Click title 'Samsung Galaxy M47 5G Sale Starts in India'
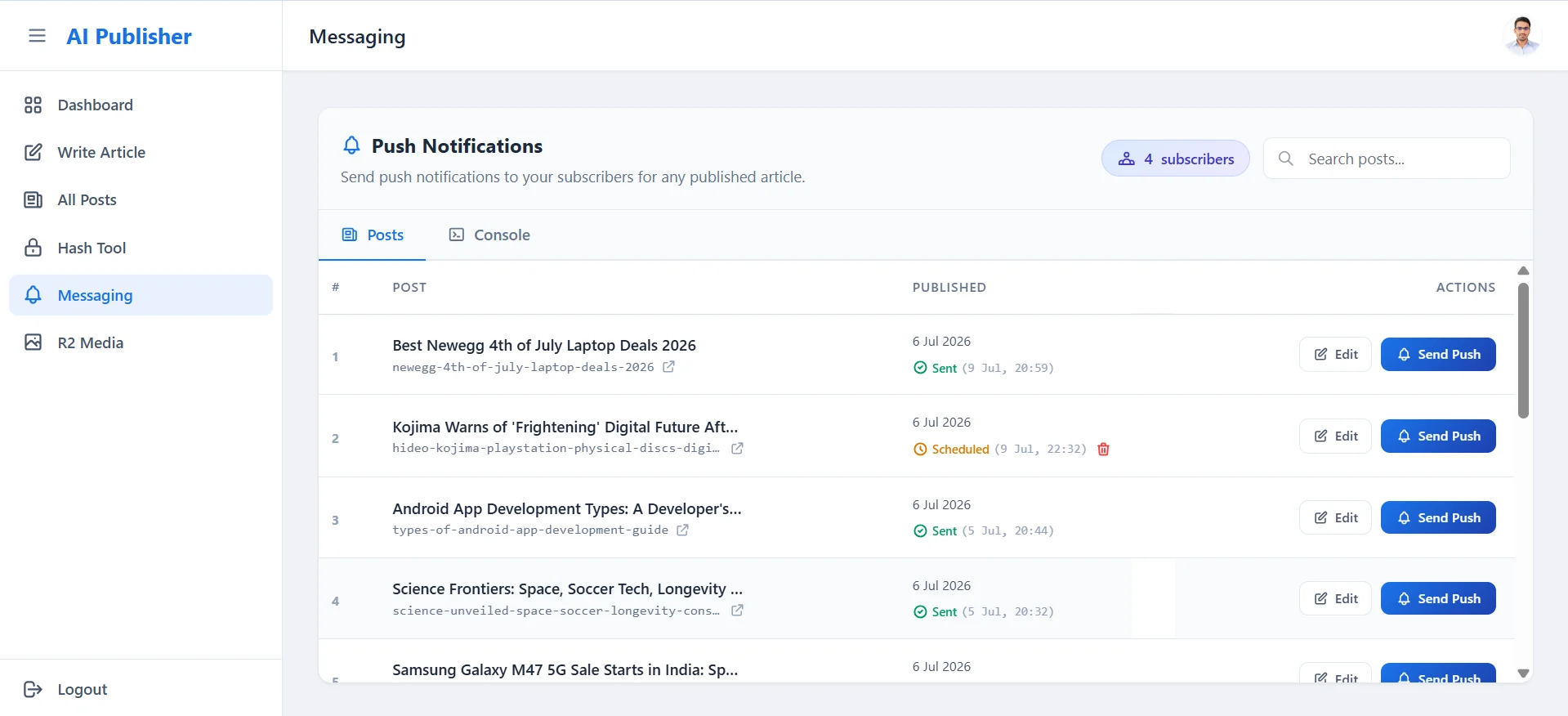 point(565,669)
